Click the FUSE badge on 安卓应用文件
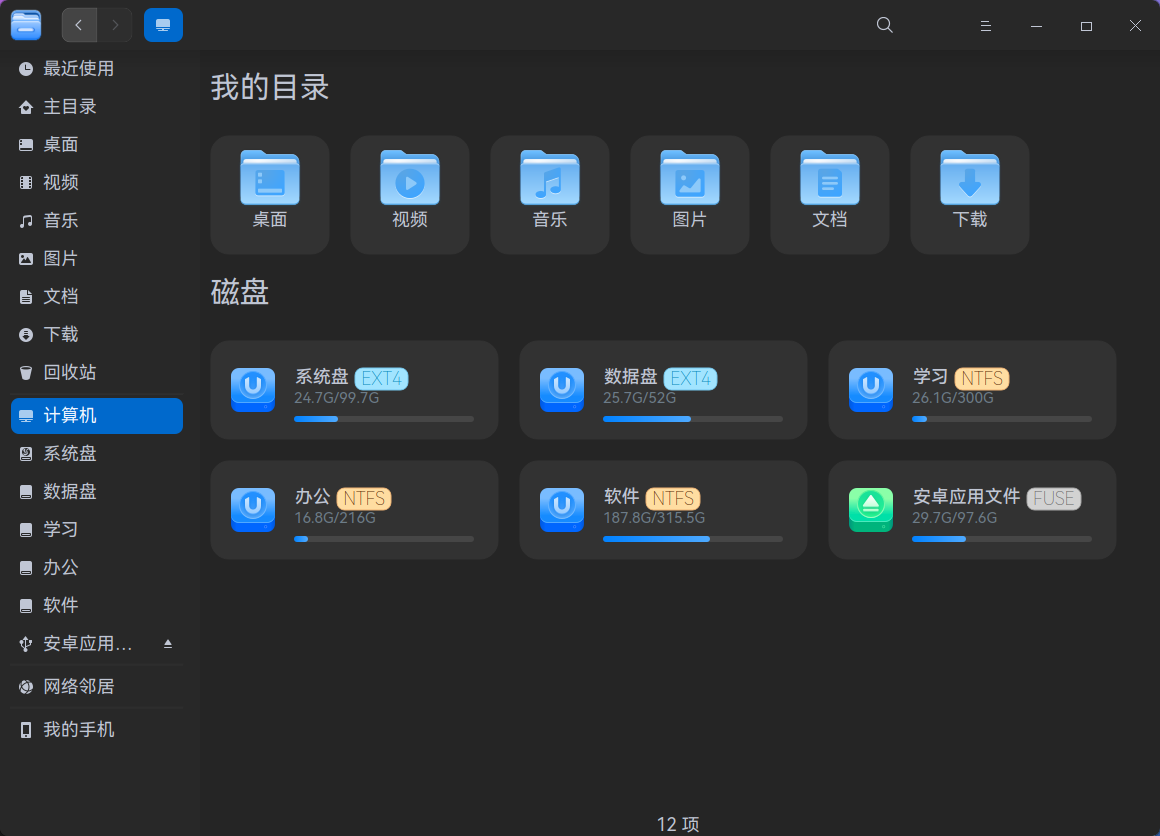 coord(1054,499)
